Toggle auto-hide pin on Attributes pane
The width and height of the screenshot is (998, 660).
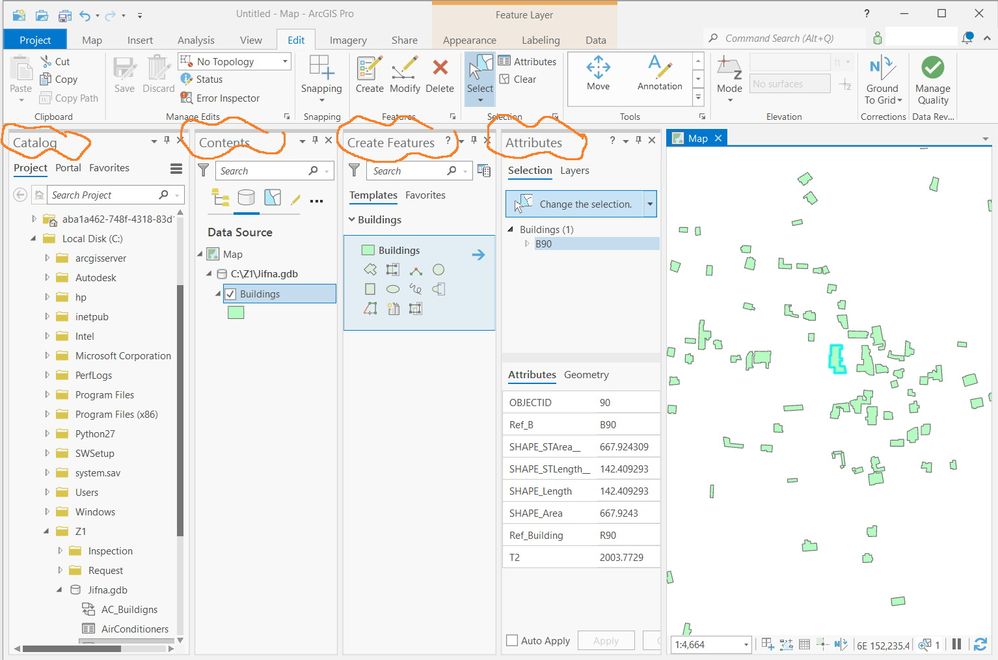coord(638,140)
